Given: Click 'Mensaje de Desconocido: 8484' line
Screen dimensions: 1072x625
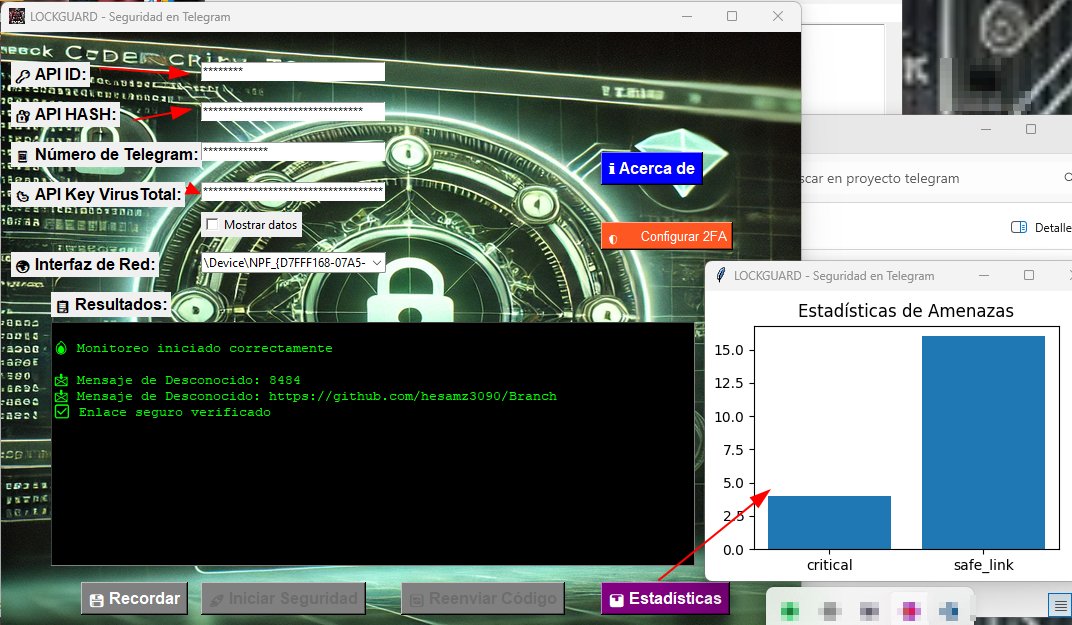Looking at the screenshot, I should pyautogui.click(x=188, y=380).
